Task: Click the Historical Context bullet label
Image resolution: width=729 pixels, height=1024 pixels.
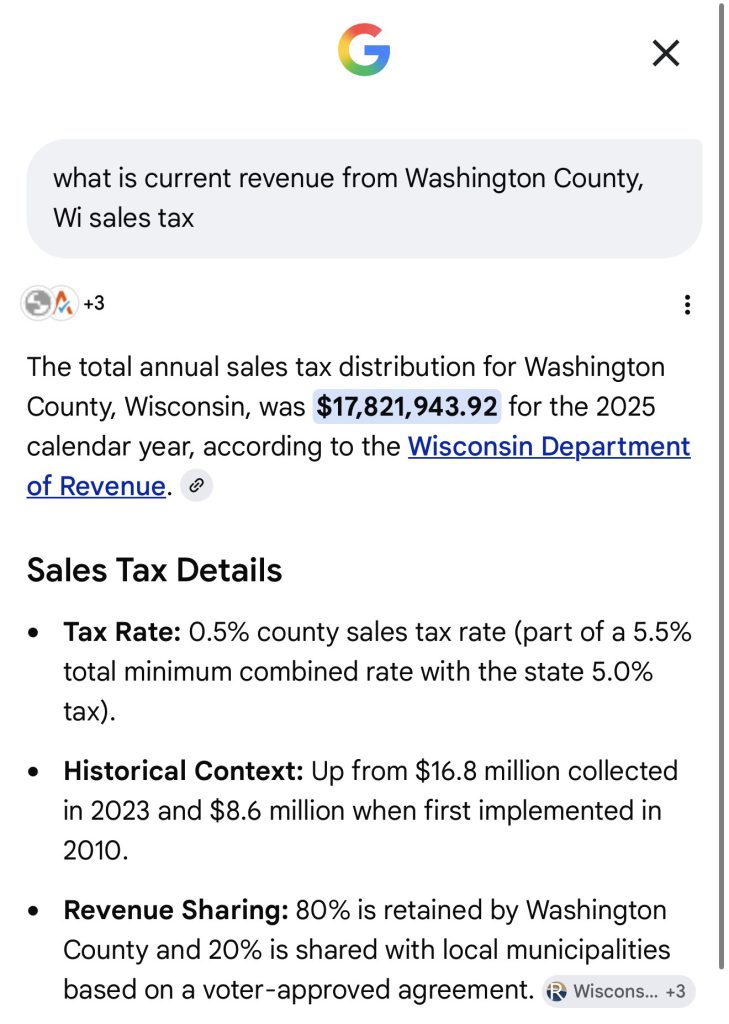Action: pos(184,771)
